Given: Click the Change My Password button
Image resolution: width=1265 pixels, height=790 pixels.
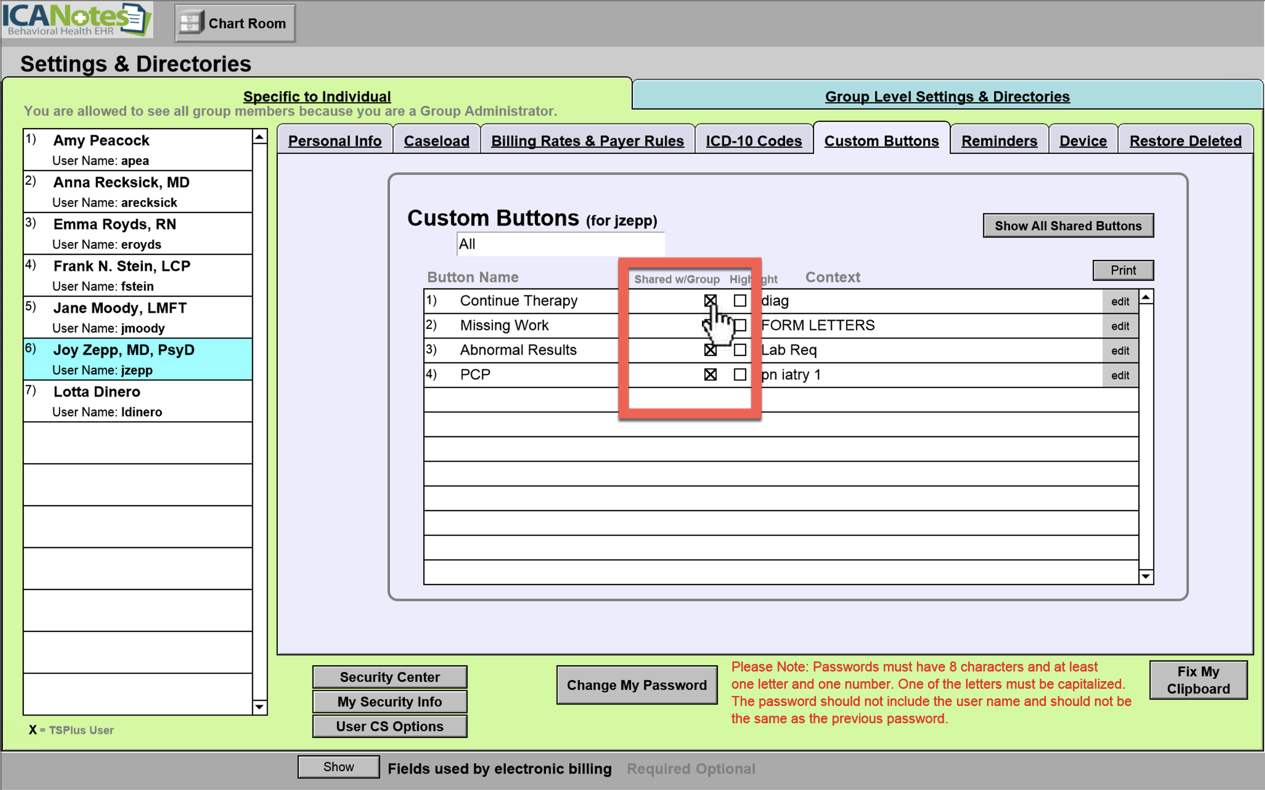Looking at the screenshot, I should pyautogui.click(x=636, y=685).
